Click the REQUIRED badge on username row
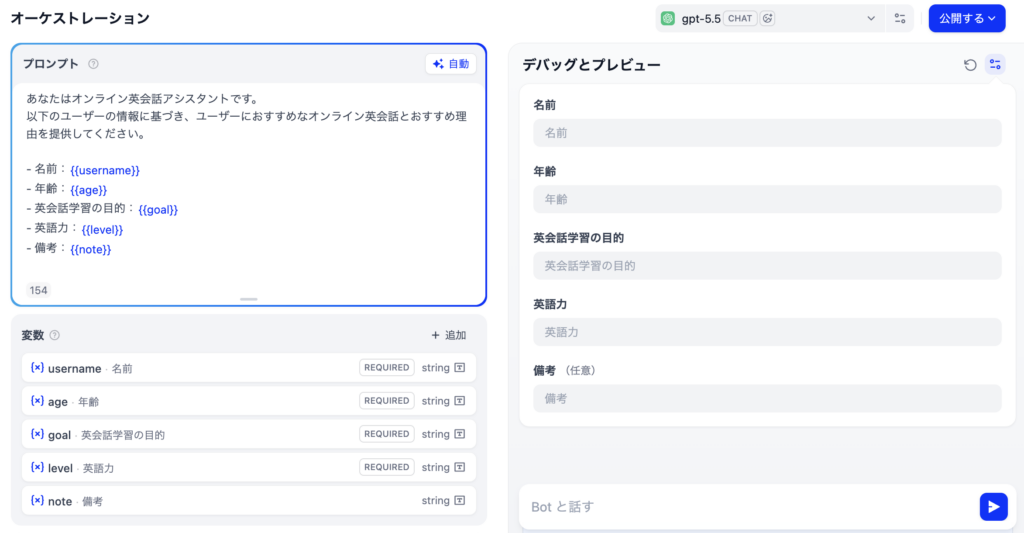This screenshot has height=533, width=1024. point(387,368)
